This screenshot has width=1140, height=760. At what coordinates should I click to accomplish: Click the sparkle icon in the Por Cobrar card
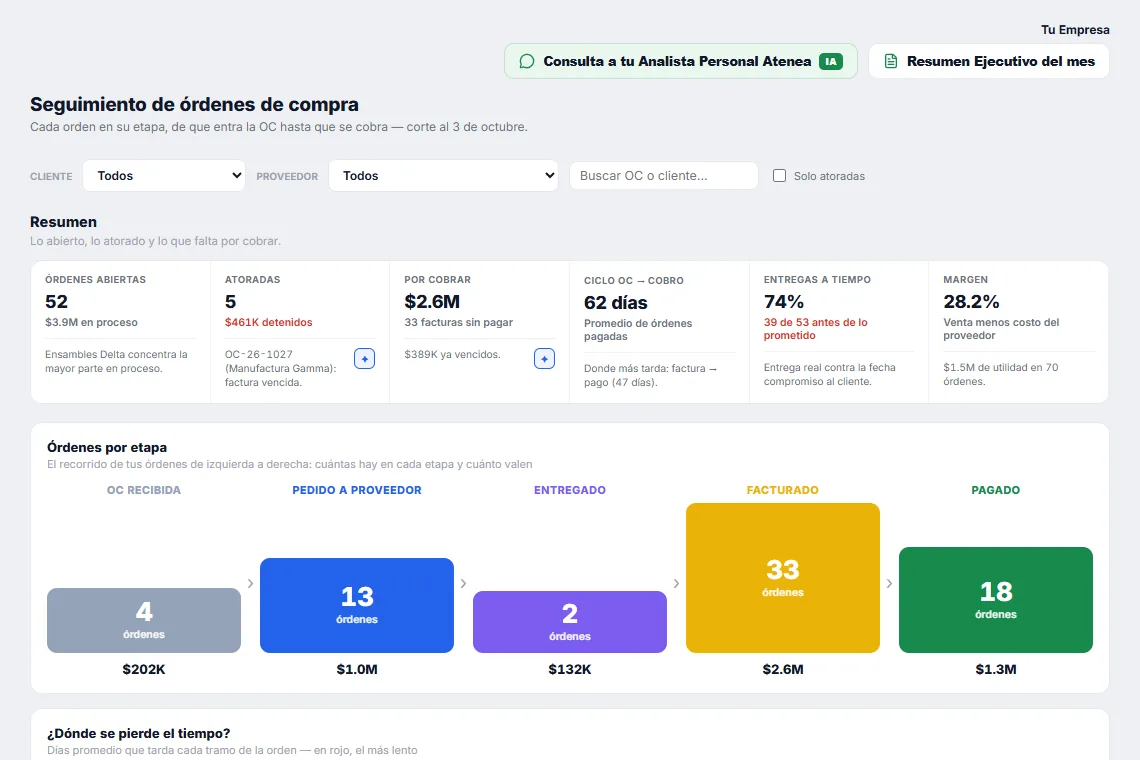pos(545,359)
